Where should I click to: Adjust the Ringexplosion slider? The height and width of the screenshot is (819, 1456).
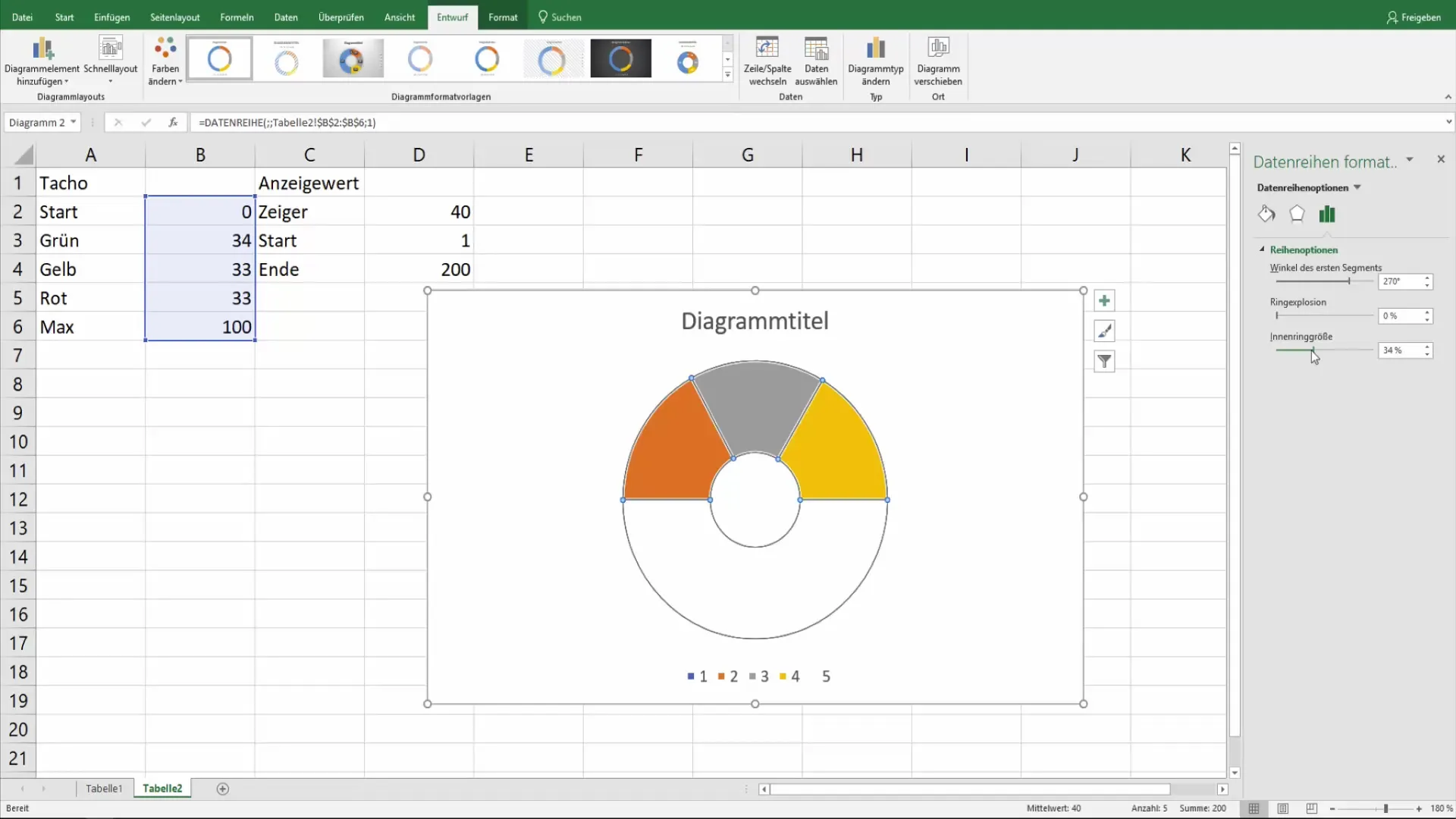coord(1277,315)
